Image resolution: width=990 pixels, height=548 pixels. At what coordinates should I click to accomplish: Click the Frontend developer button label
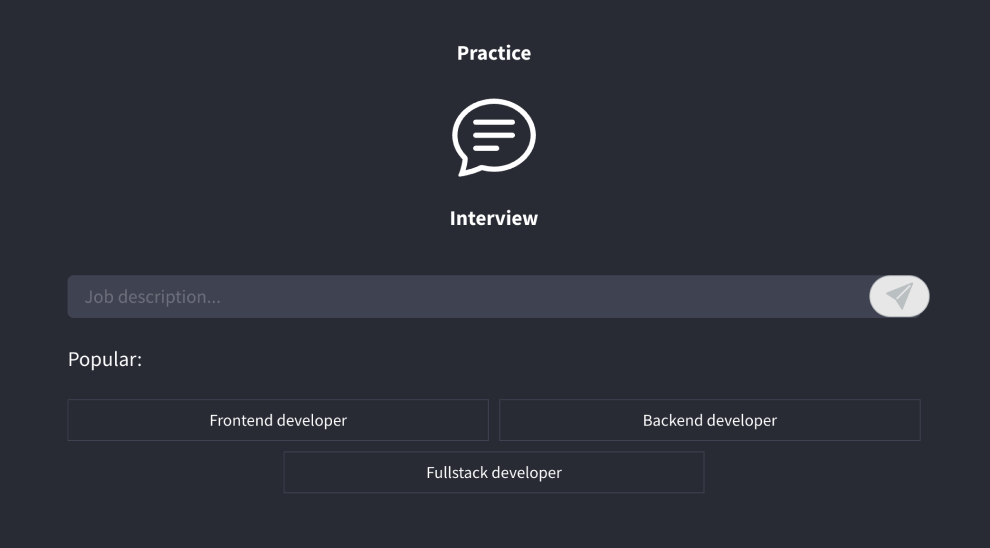[x=278, y=420]
